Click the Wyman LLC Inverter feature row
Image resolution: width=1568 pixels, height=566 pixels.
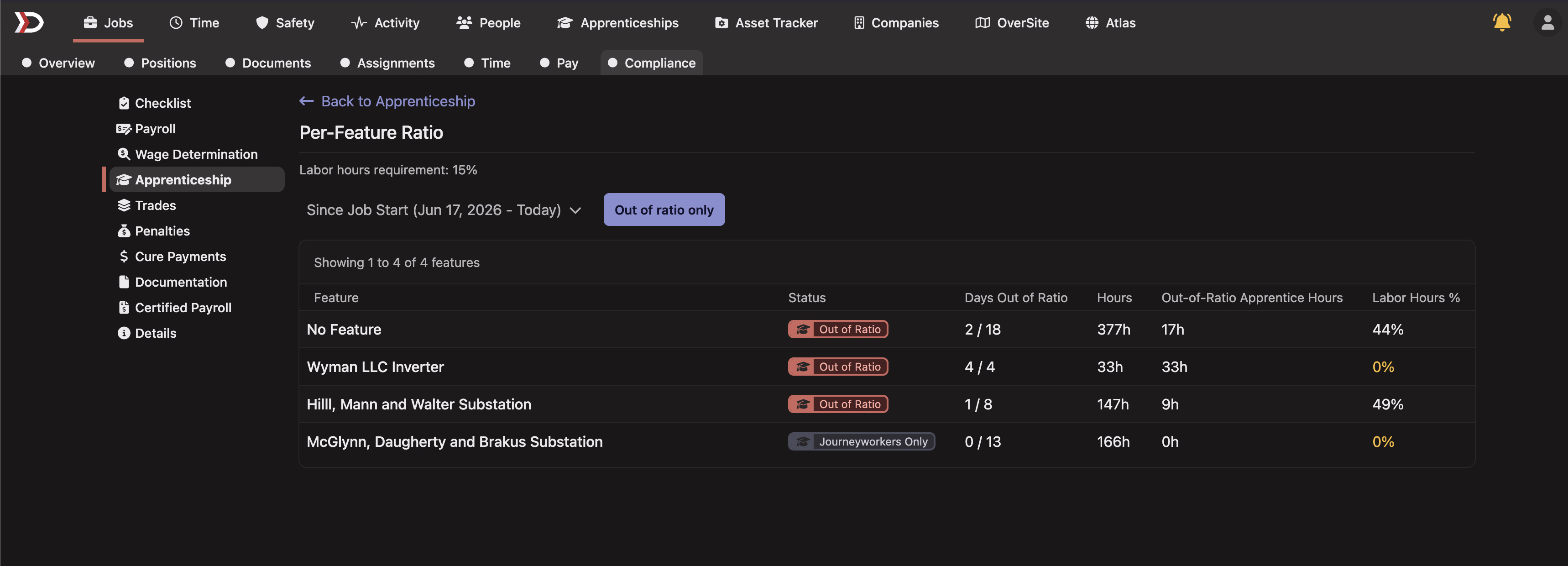[x=887, y=367]
